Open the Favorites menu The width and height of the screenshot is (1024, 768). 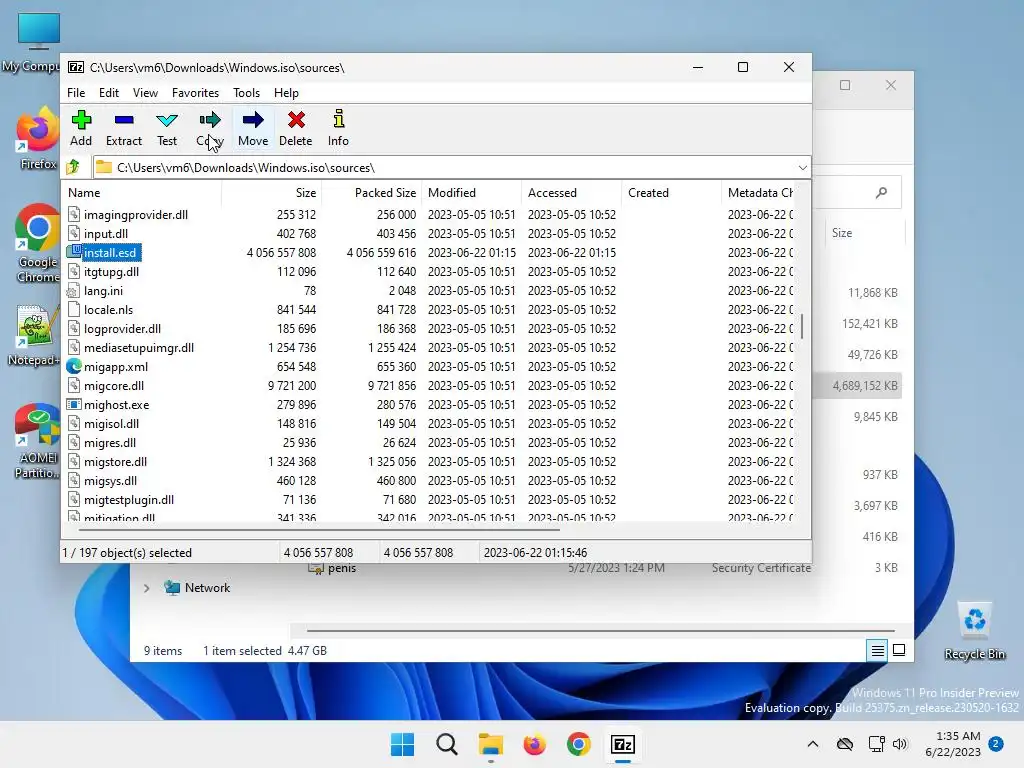pos(195,93)
